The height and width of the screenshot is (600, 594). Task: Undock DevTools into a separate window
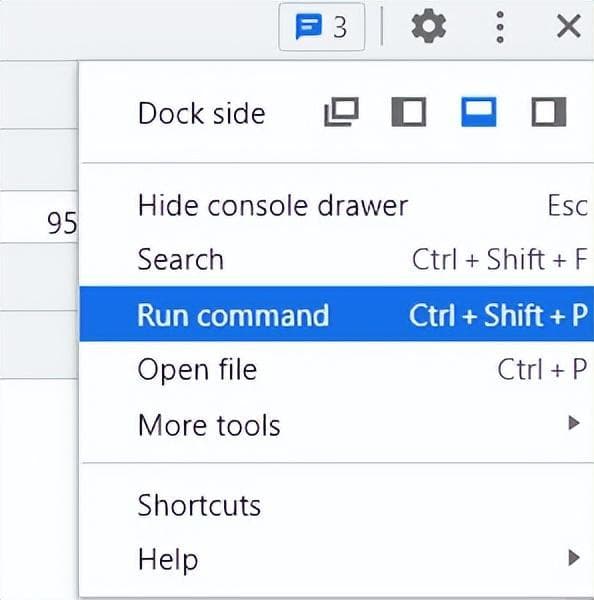[x=341, y=112]
